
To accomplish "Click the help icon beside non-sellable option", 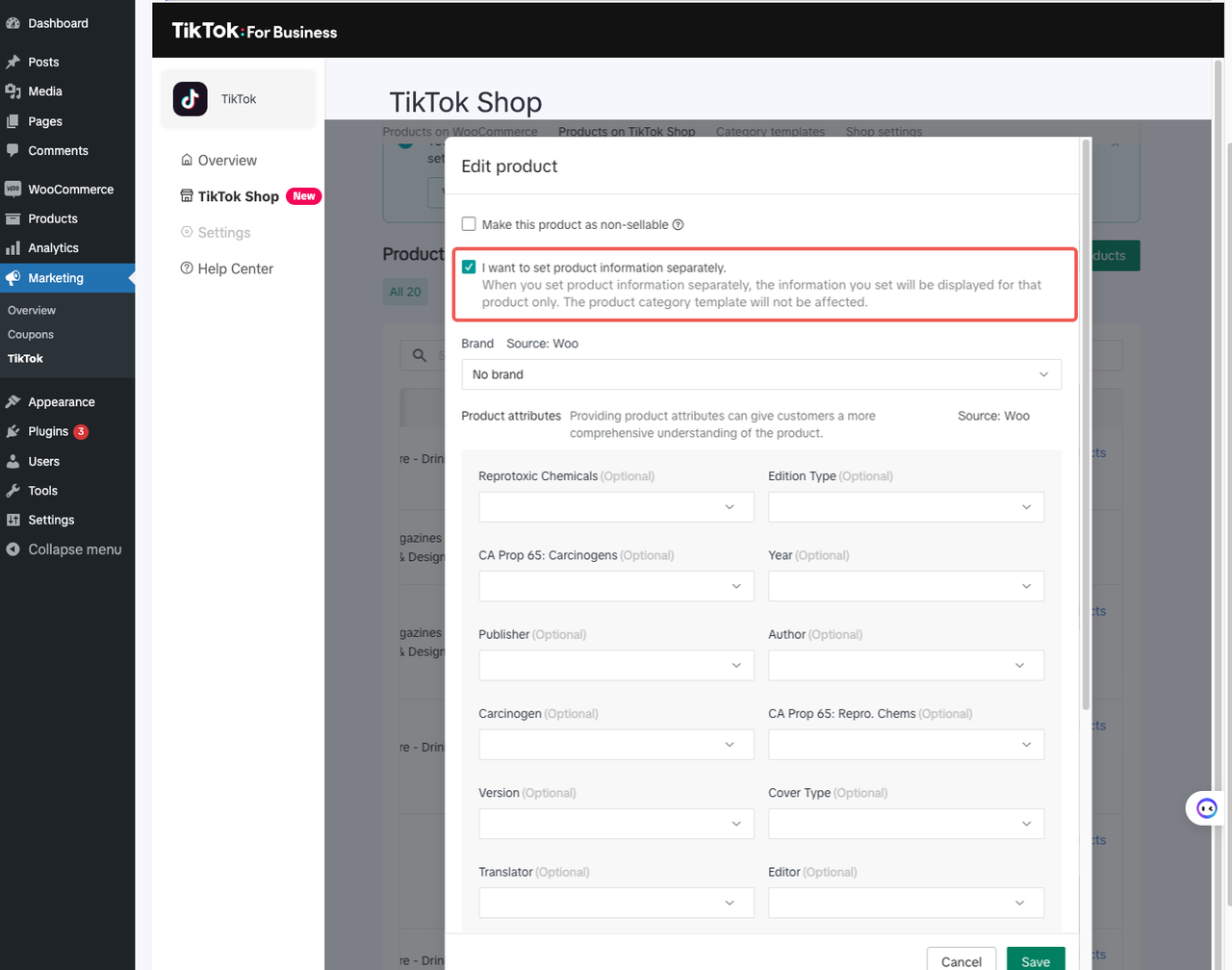I will pos(678,225).
